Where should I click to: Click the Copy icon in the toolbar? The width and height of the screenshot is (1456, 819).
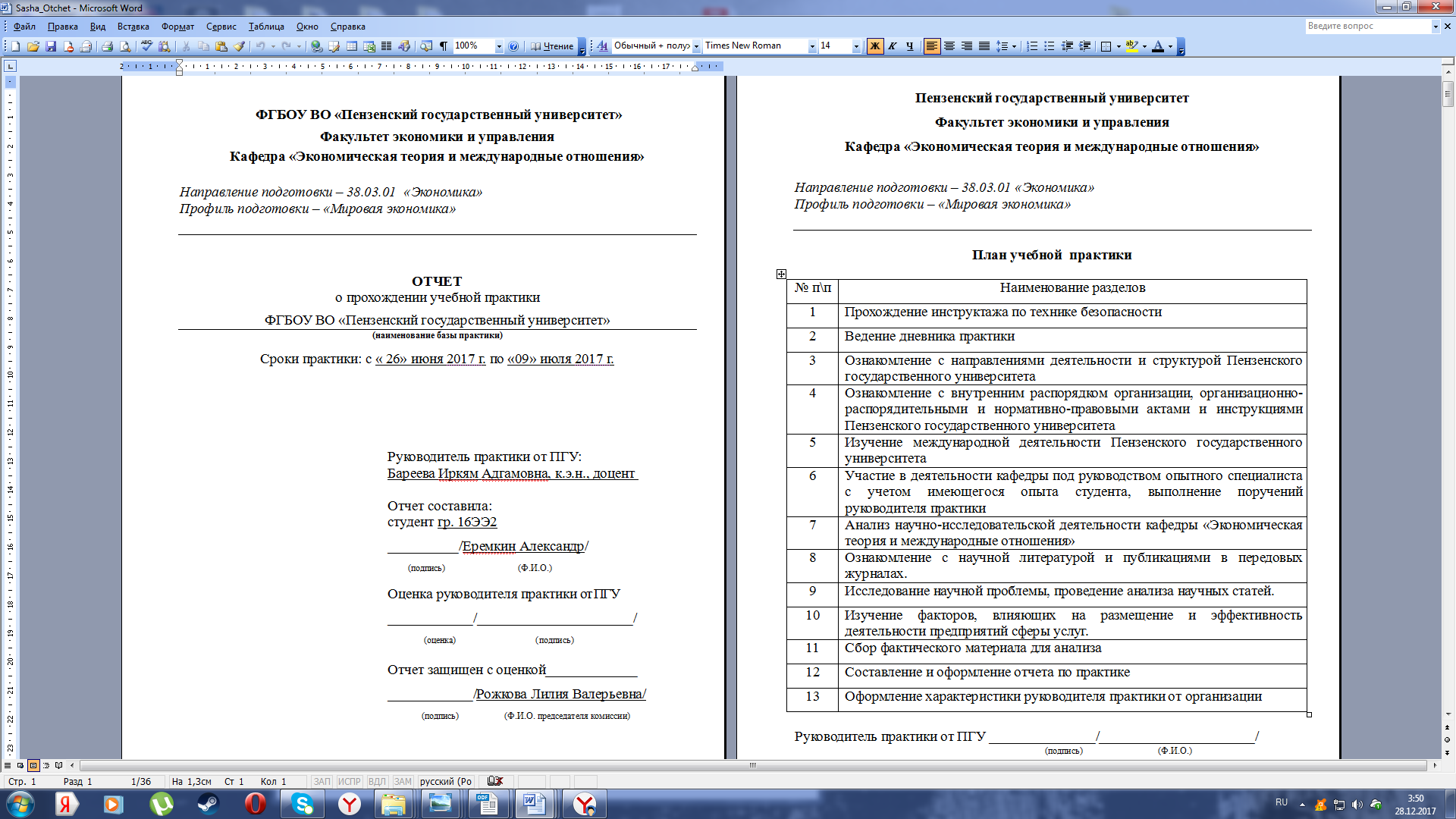(203, 46)
